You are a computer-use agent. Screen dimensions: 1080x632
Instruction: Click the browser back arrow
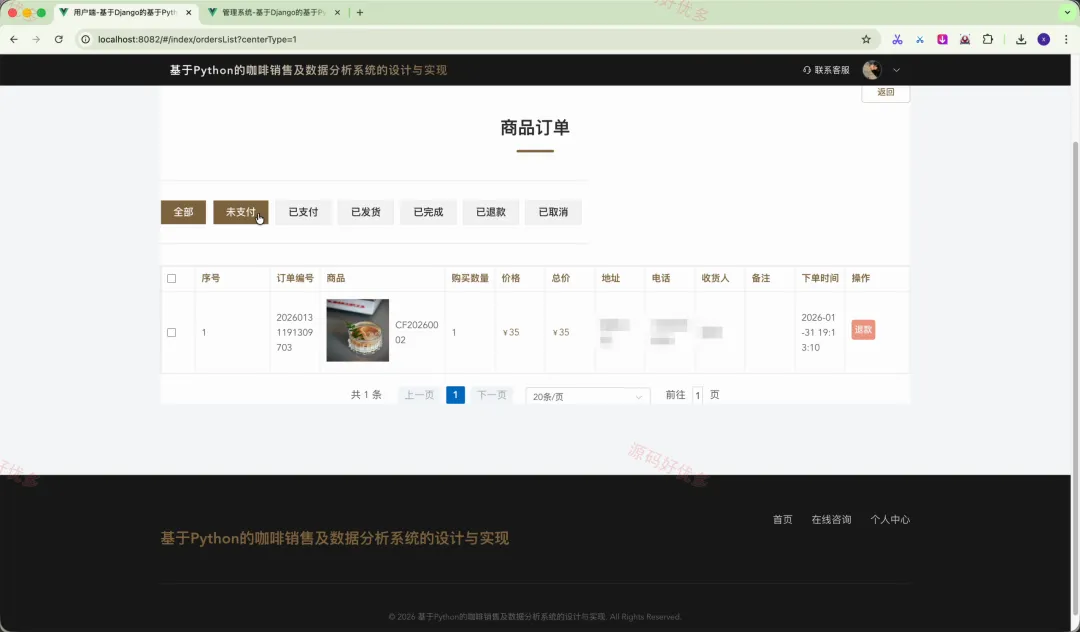tap(14, 39)
